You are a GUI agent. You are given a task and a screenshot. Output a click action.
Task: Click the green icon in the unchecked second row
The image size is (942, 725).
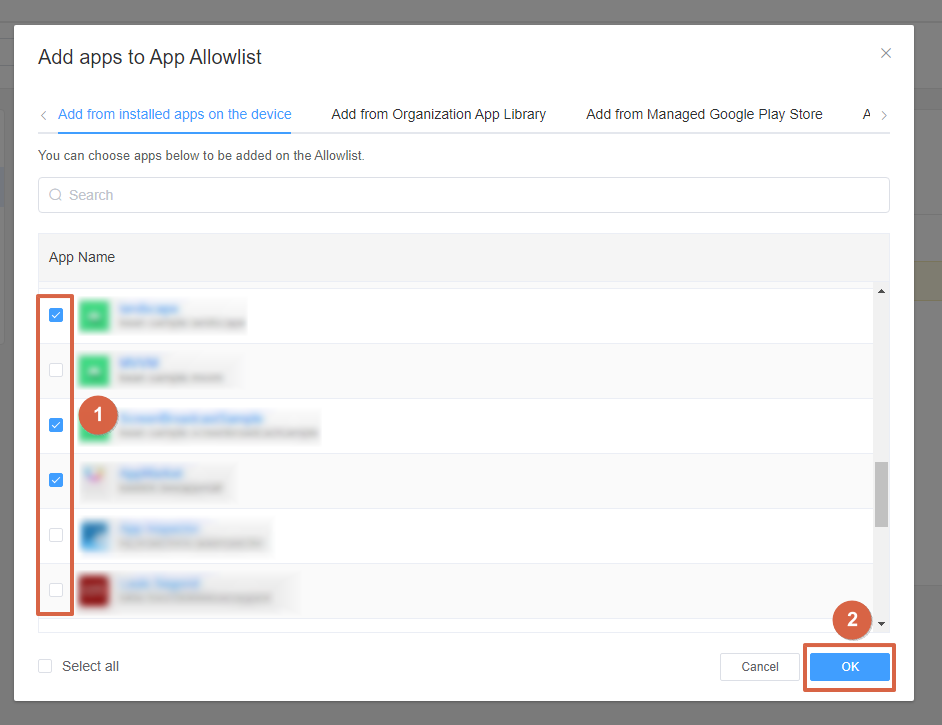click(94, 371)
